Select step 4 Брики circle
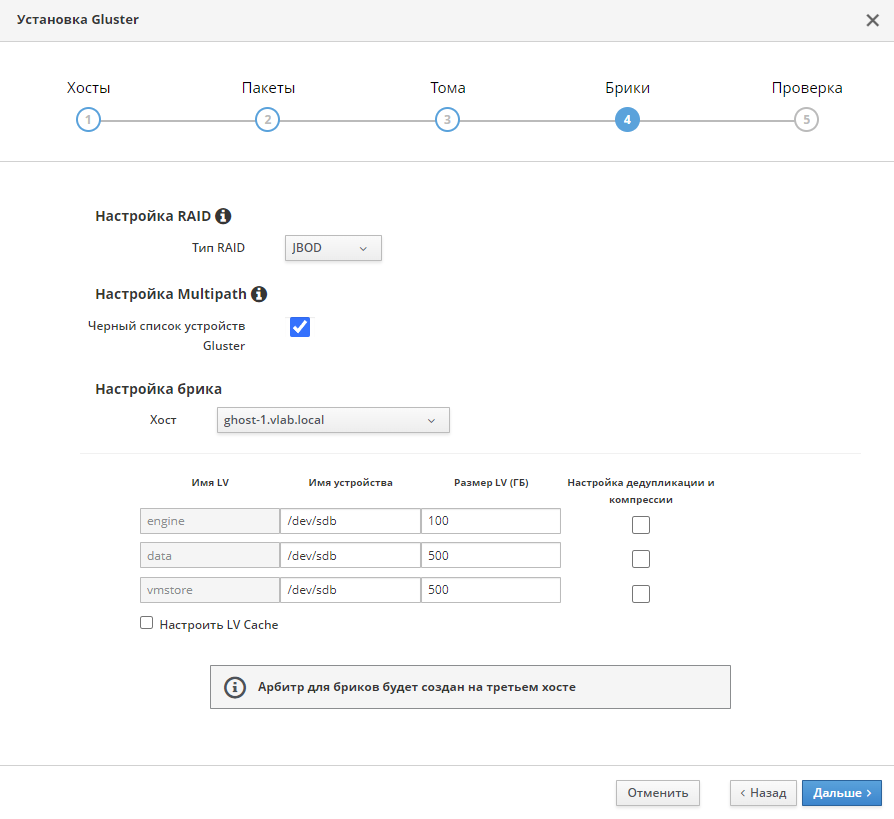 pyautogui.click(x=627, y=120)
